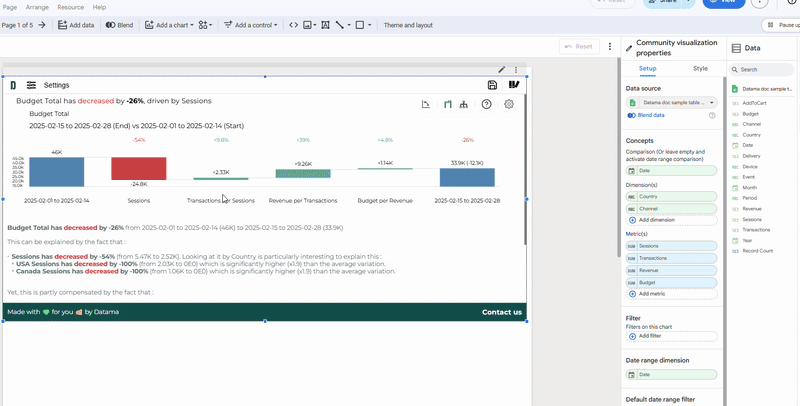Click the Datama library books icon
The height and width of the screenshot is (406, 800).
pos(514,85)
